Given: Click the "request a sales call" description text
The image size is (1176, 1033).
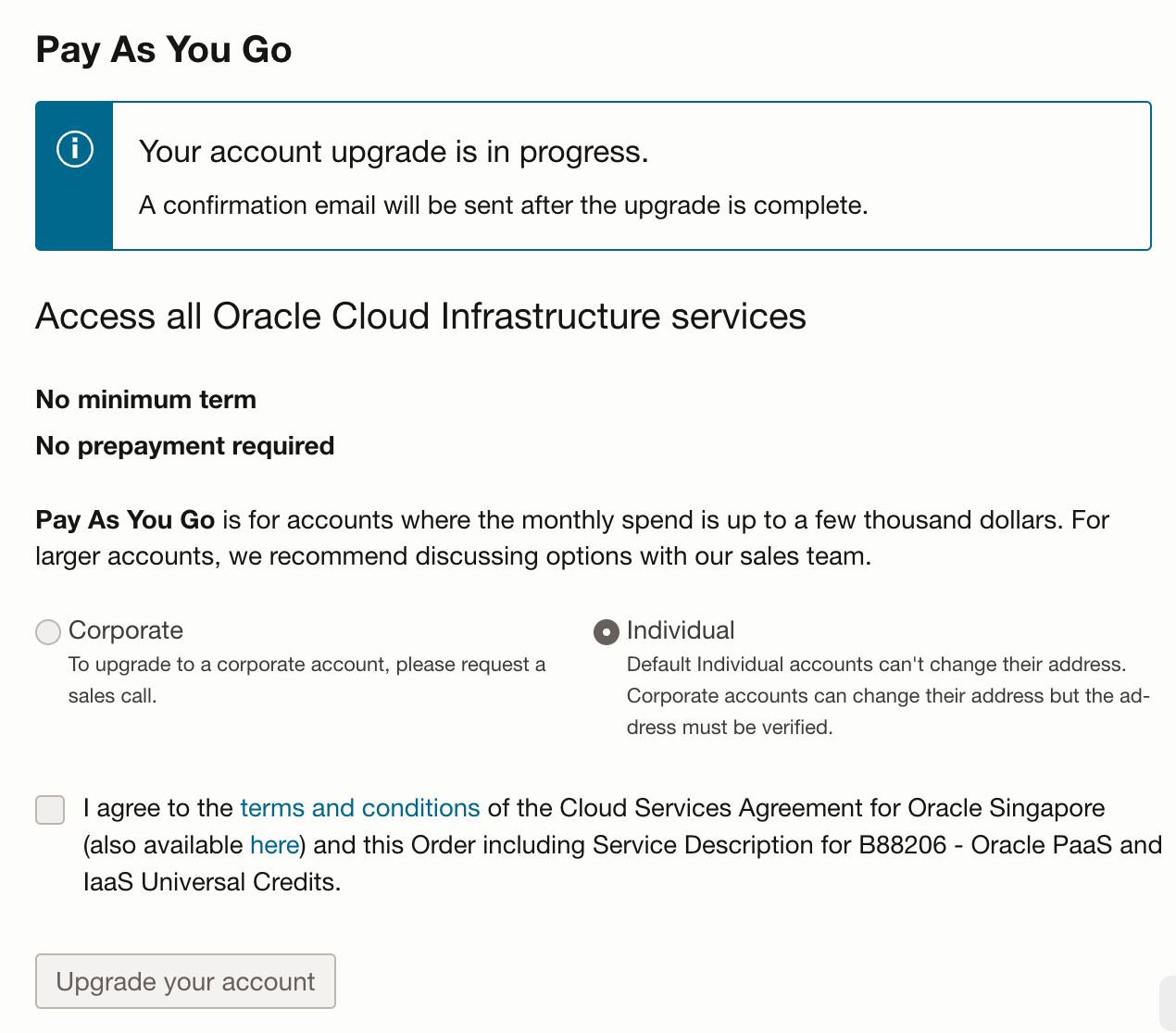Looking at the screenshot, I should 306,679.
